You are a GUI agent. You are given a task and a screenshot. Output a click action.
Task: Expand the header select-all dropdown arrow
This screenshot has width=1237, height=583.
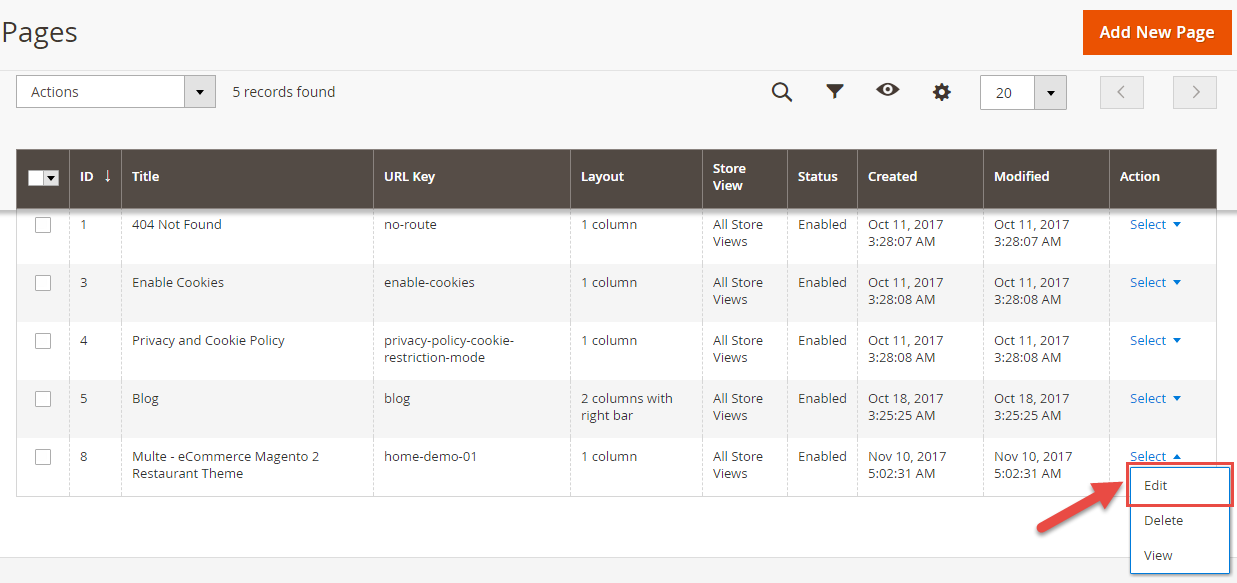click(52, 178)
